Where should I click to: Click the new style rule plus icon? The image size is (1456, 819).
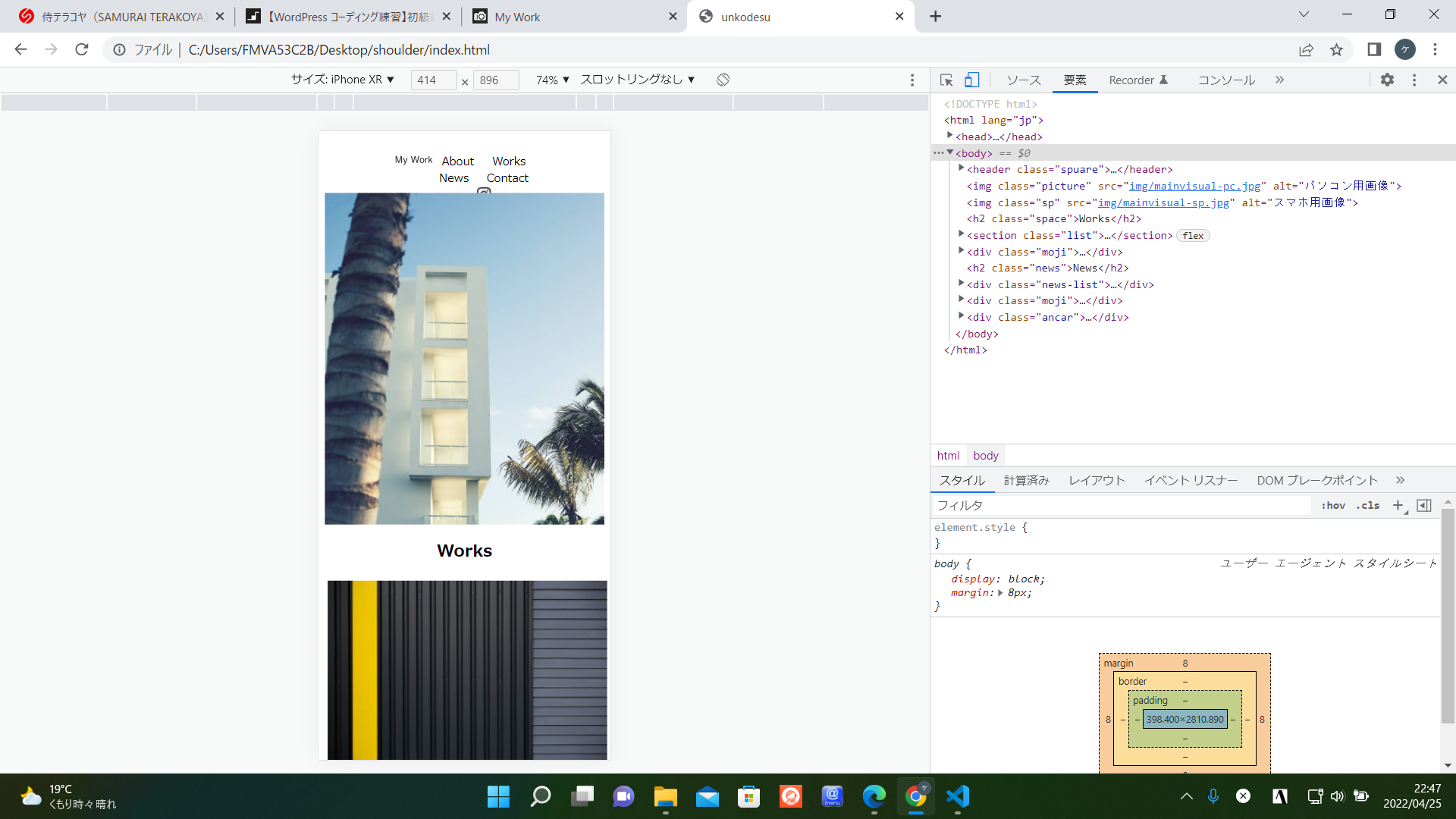[x=1398, y=505]
